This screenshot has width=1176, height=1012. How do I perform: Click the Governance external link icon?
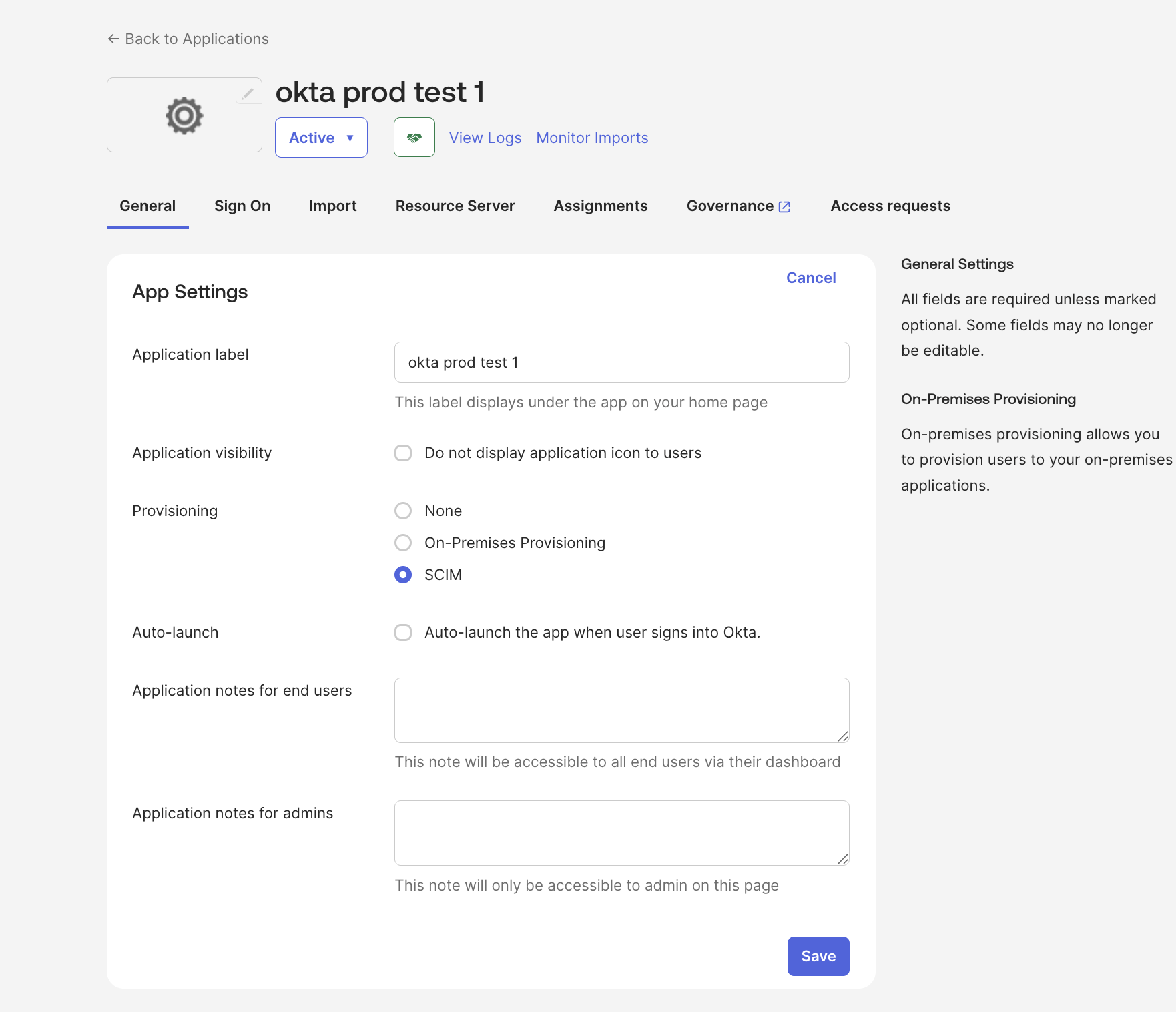pyautogui.click(x=785, y=207)
